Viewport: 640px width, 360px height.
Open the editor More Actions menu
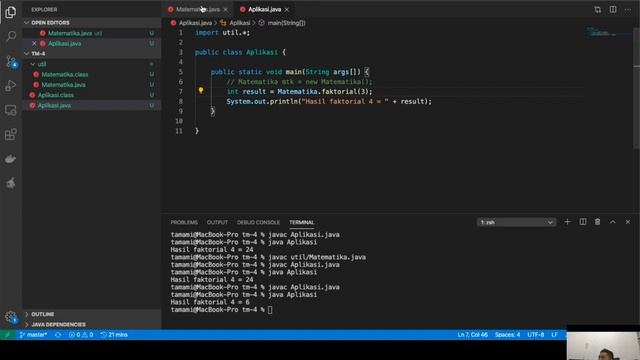click(628, 9)
